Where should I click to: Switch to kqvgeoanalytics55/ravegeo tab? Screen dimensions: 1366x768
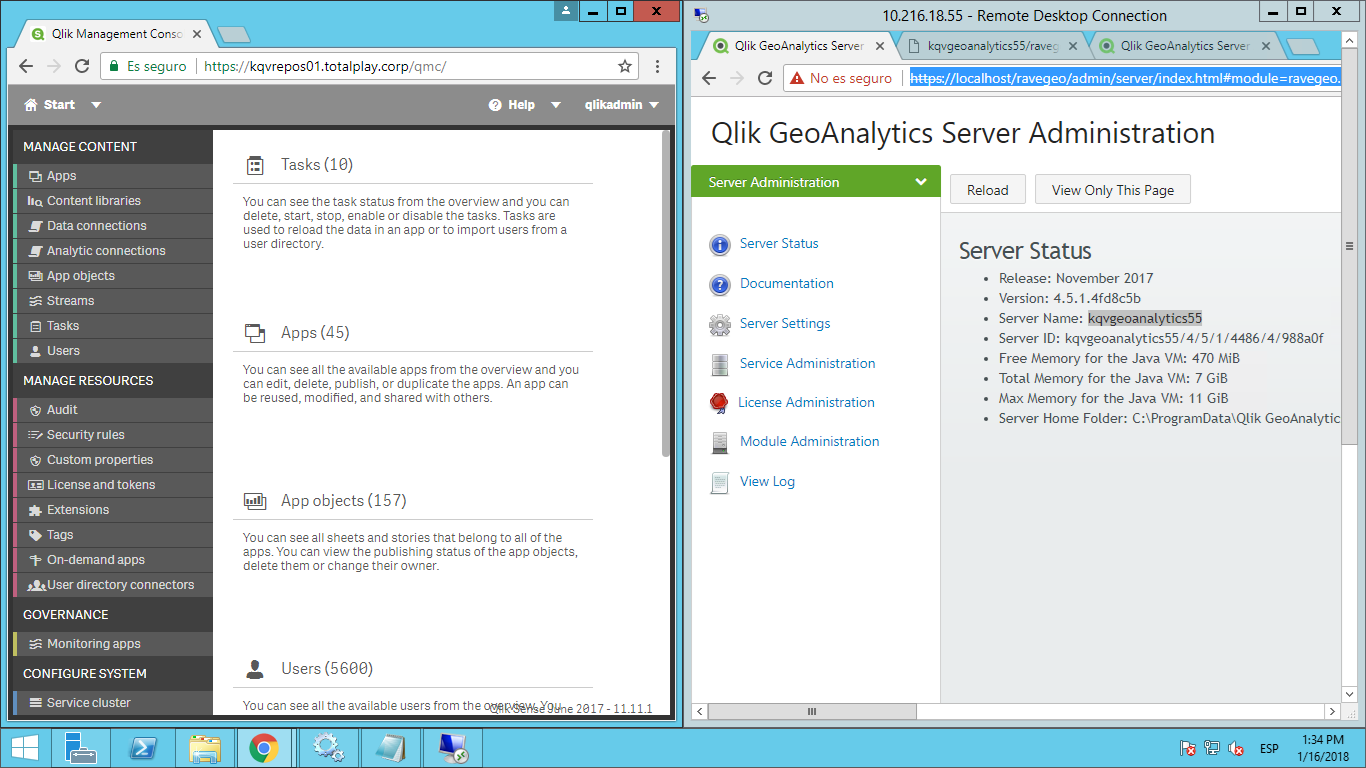[x=991, y=46]
